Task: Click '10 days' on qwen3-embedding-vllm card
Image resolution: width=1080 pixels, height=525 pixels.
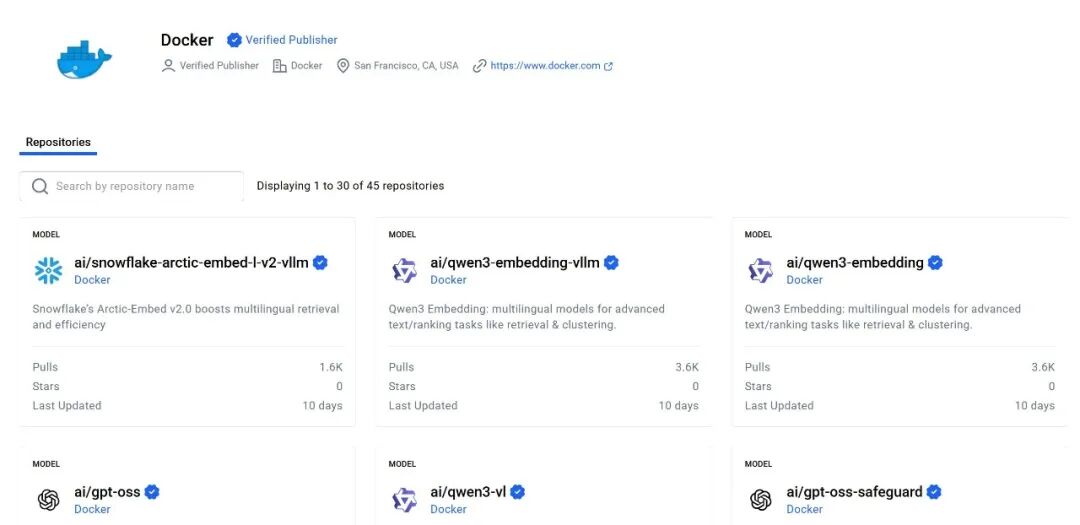Action: (678, 406)
